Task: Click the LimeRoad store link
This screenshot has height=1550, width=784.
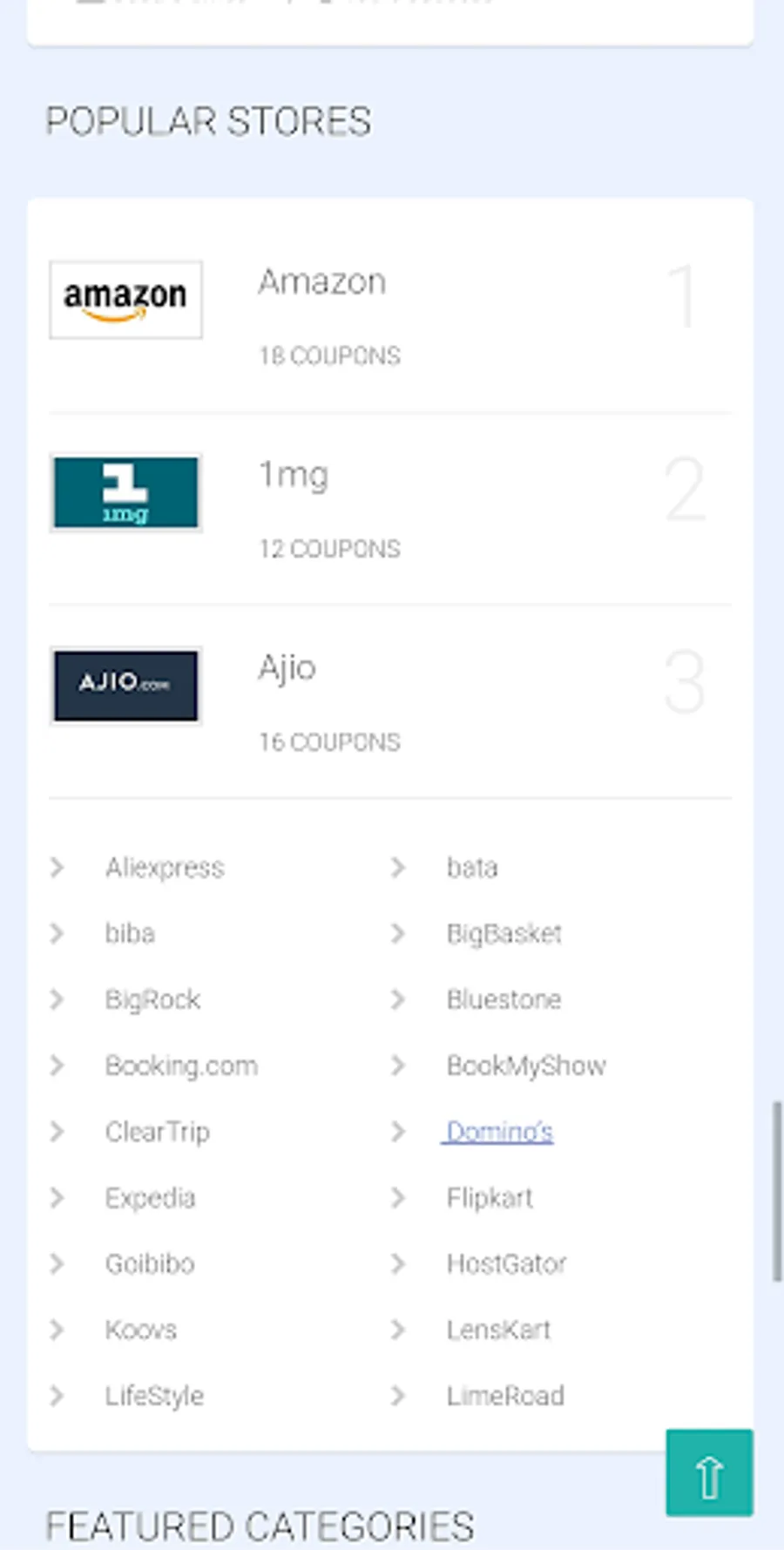Action: coord(505,1396)
